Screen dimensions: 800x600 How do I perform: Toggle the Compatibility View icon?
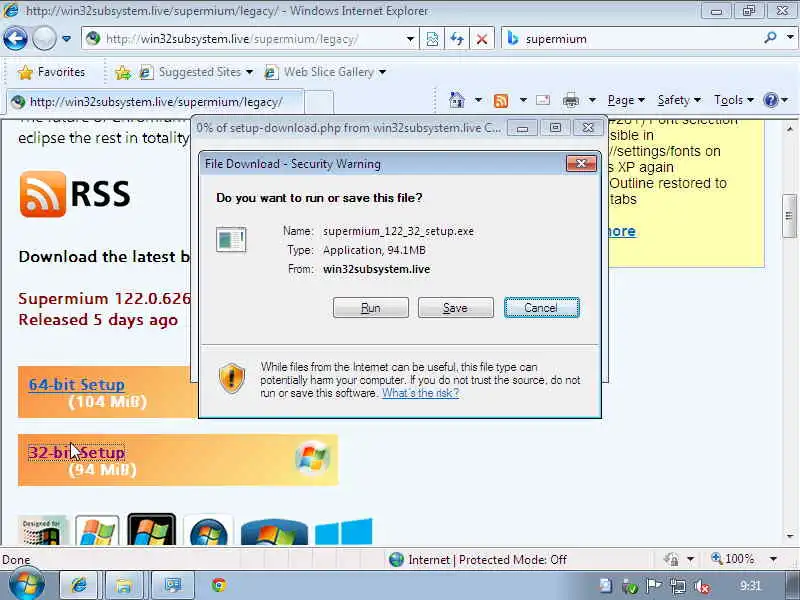(432, 39)
